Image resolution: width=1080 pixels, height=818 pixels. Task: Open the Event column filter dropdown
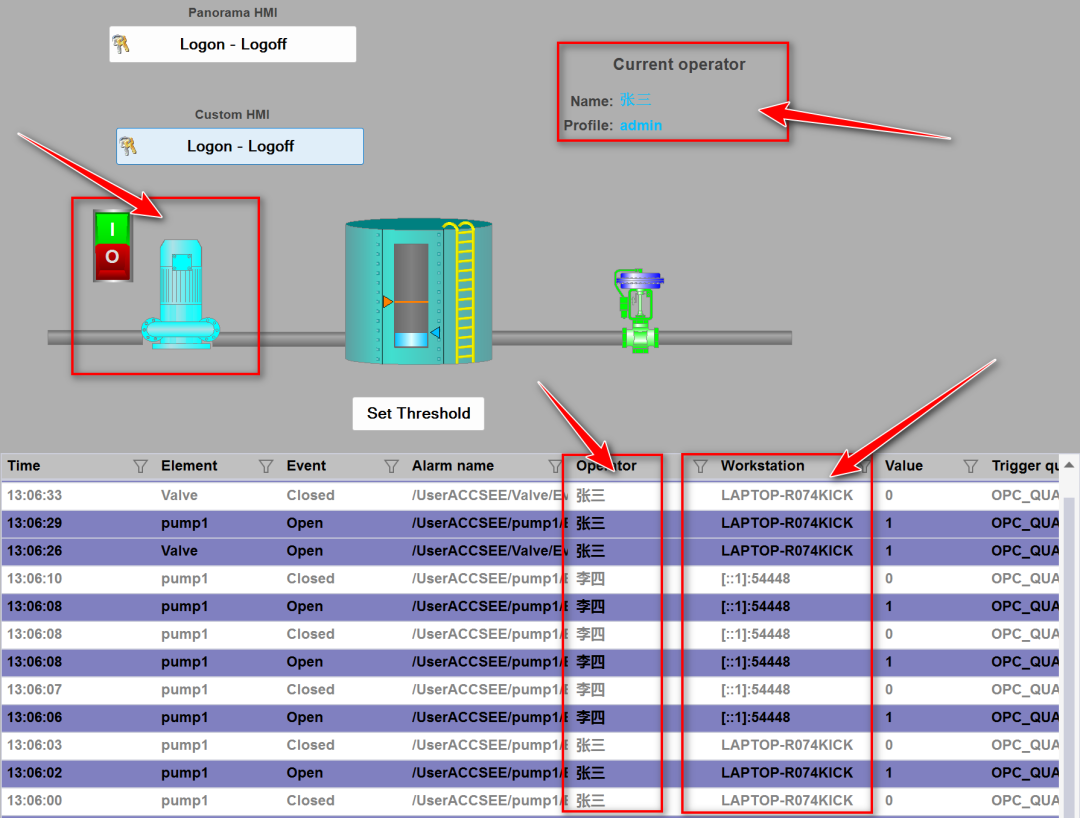tap(390, 466)
